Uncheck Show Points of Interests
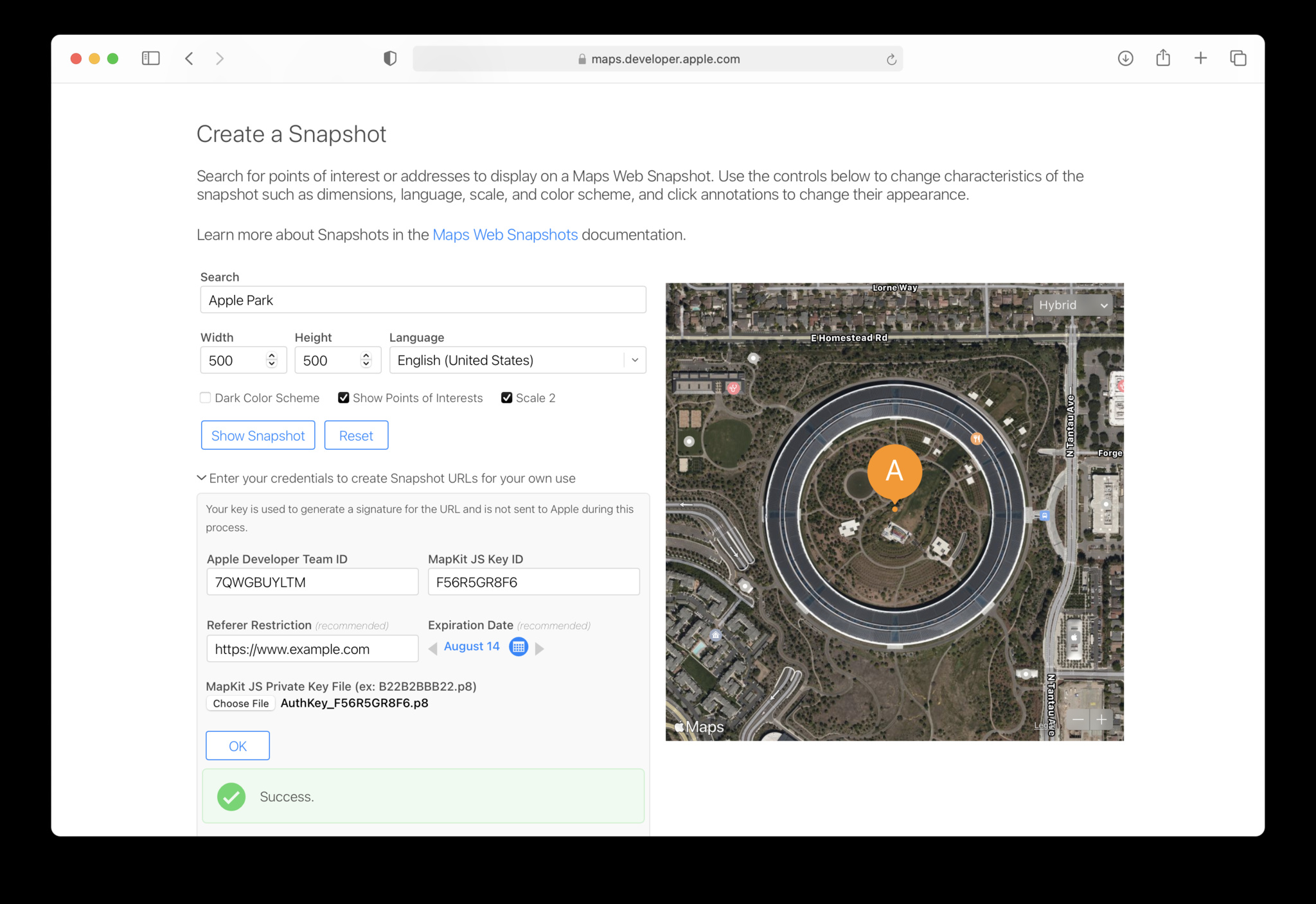1316x904 pixels. click(x=344, y=398)
